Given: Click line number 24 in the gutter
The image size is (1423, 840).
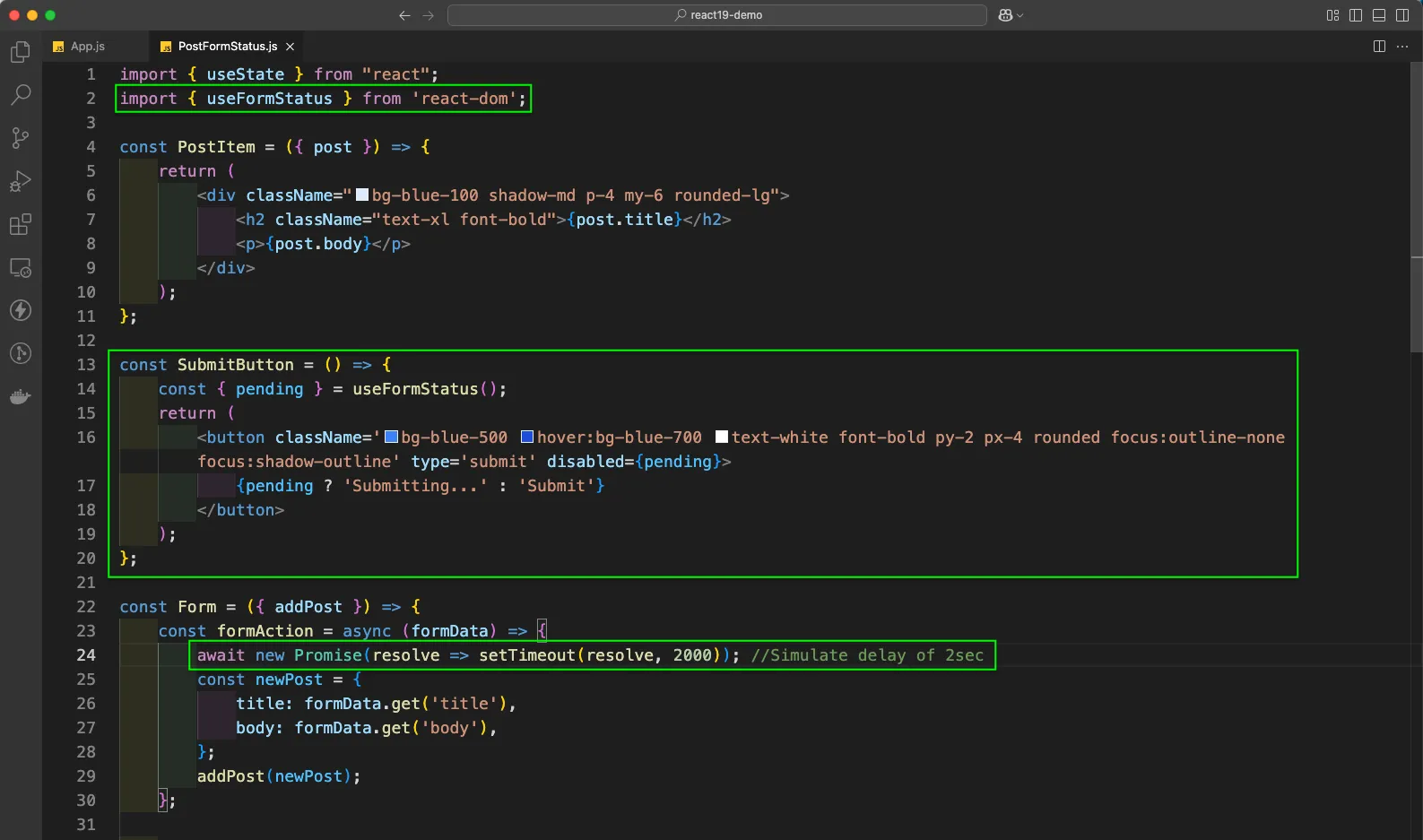Looking at the screenshot, I should (x=86, y=655).
